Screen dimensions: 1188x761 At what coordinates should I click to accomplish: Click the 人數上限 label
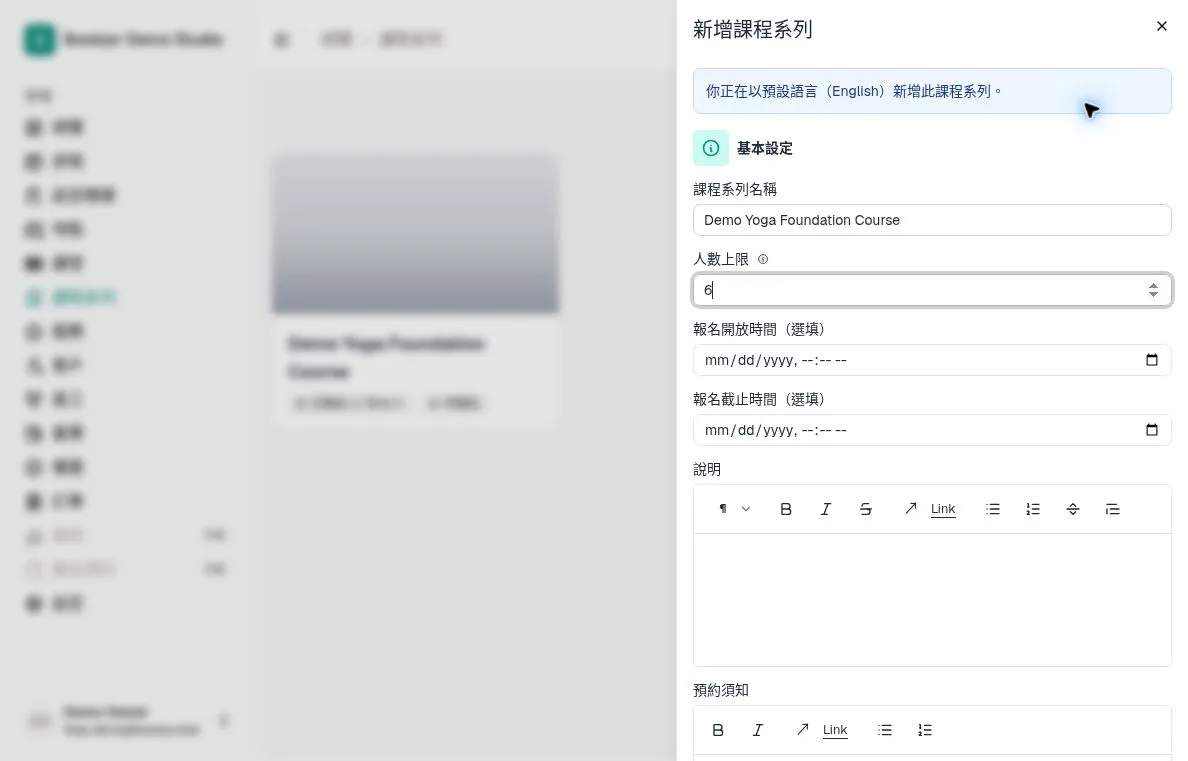tap(721, 259)
